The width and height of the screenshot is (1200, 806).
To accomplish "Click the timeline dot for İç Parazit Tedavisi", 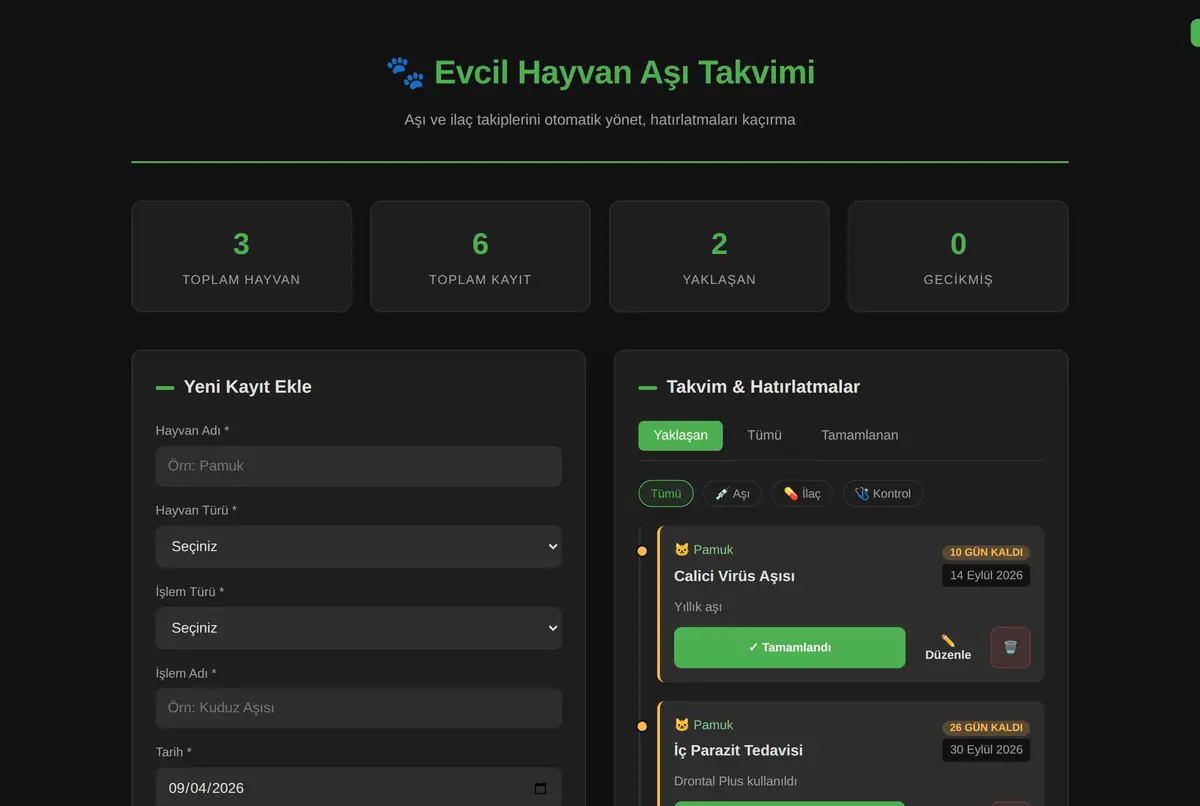I will [x=642, y=726].
